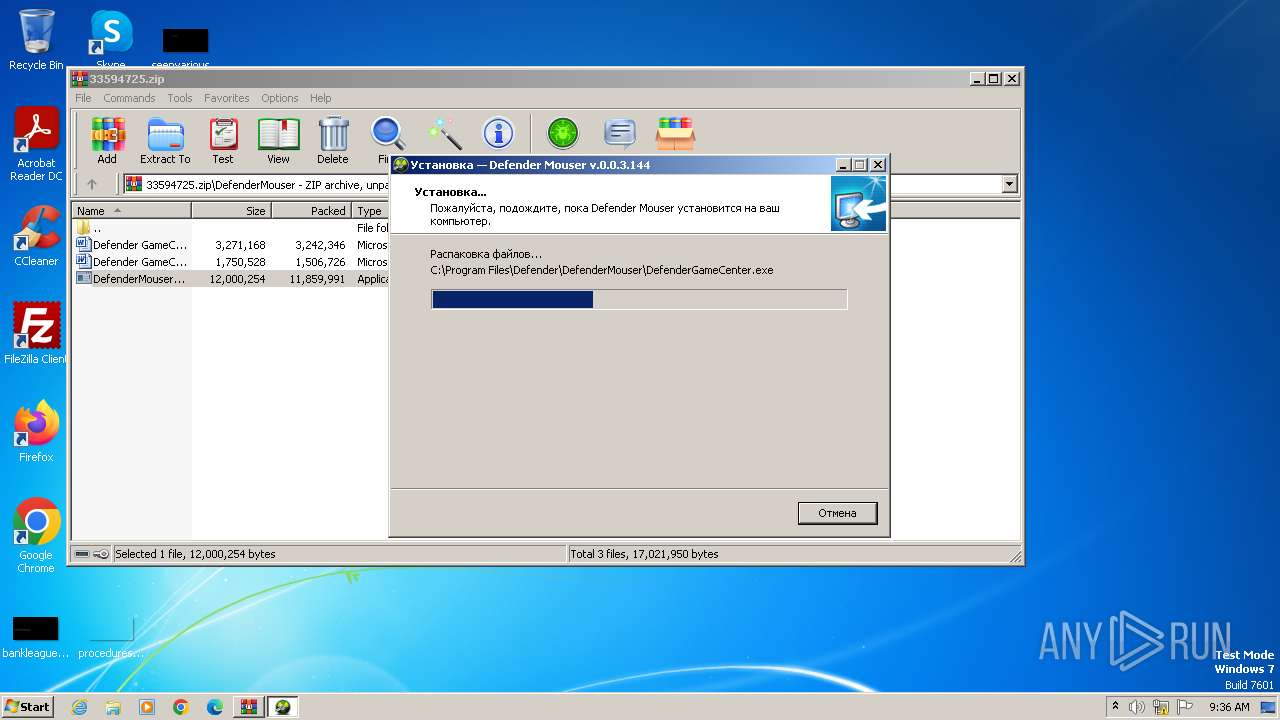Viewport: 1280px width, 720px height.
Task: Click the status bar text "Total 3 files, 17,021,950 bytes"
Action: [644, 554]
